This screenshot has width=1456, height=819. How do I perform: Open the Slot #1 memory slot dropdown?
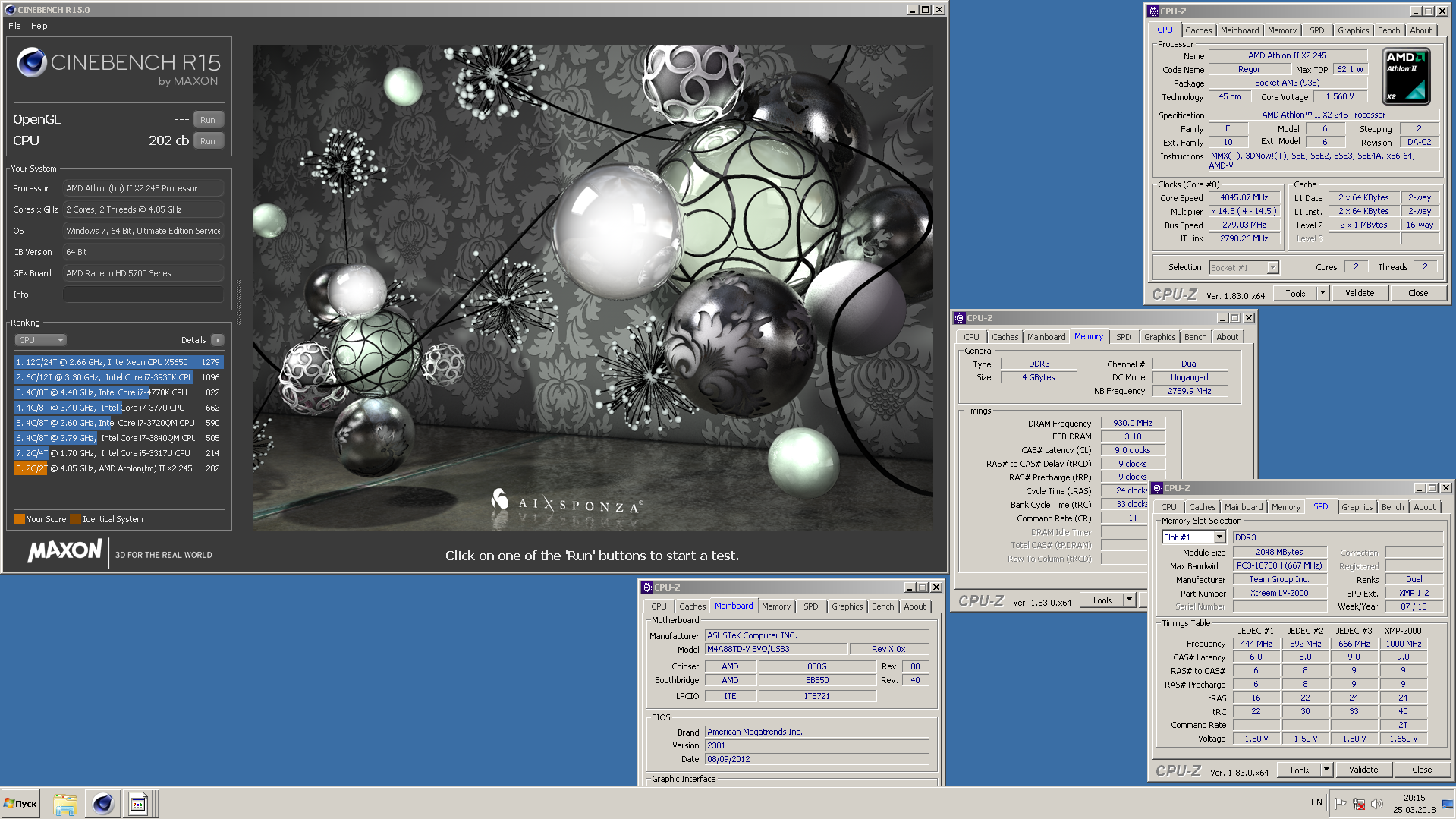(x=1219, y=537)
